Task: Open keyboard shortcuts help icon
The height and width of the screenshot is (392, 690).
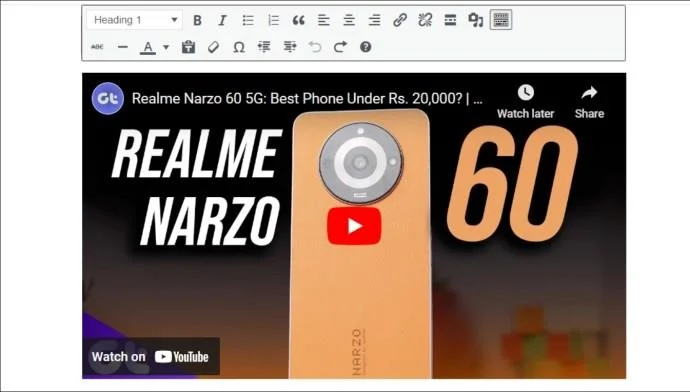Action: pos(366,47)
